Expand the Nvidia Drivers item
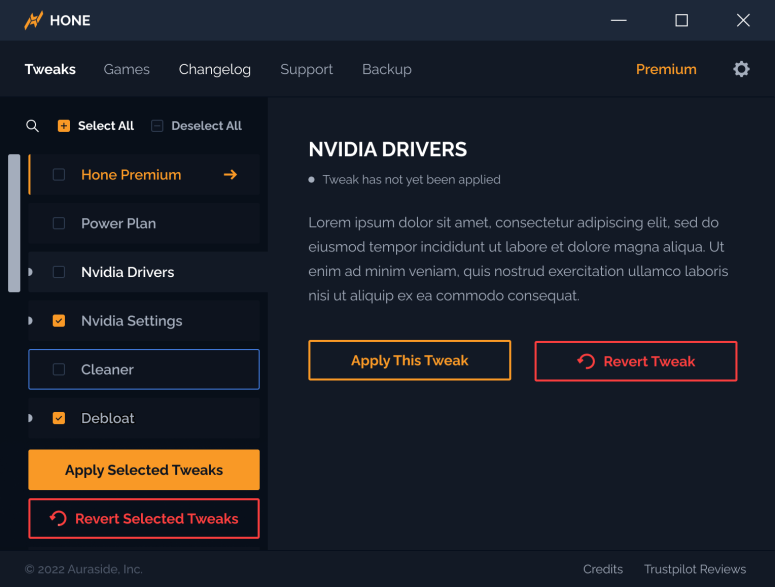 pyautogui.click(x=31, y=272)
